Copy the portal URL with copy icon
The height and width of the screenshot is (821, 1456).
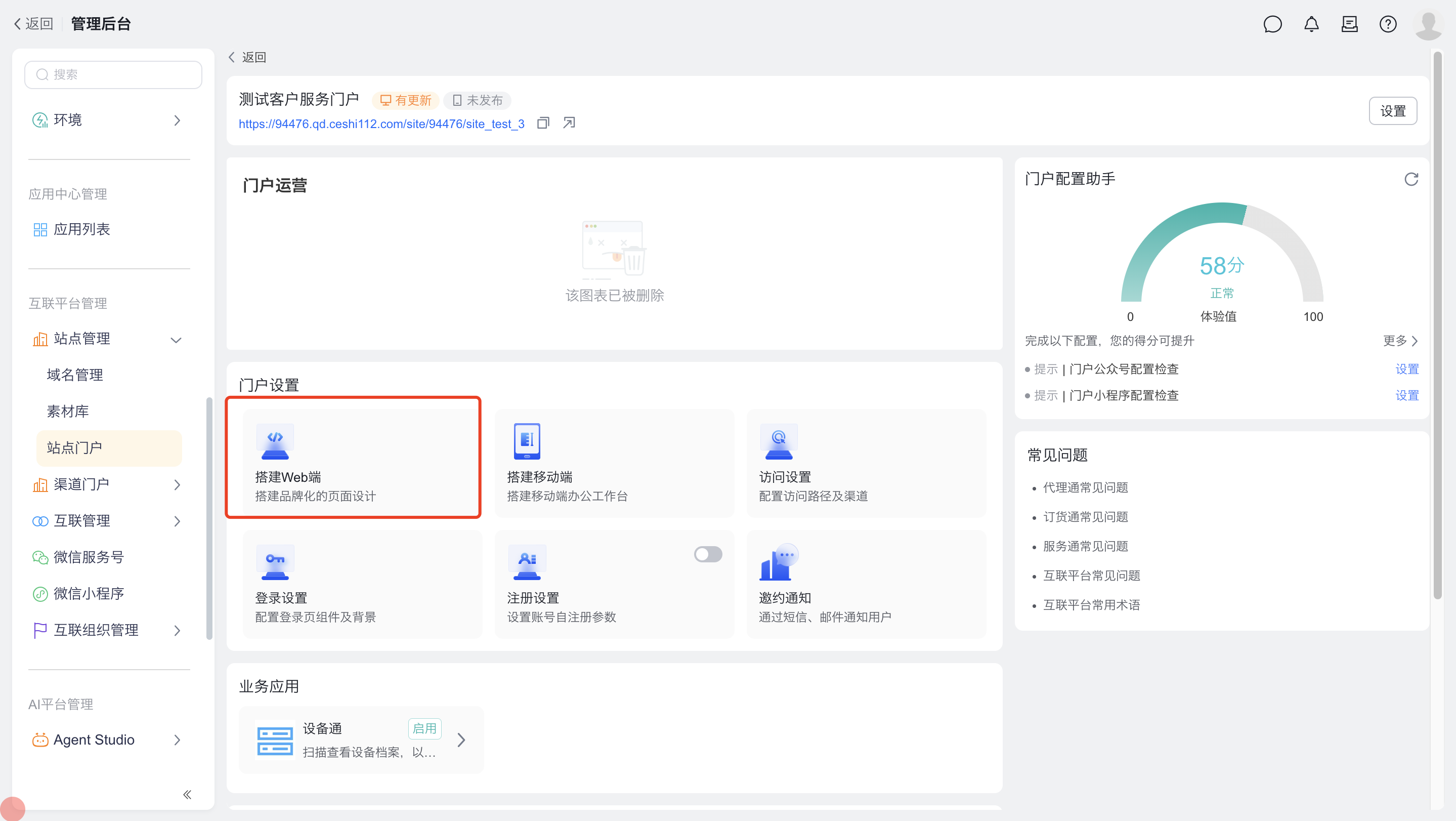(x=543, y=122)
